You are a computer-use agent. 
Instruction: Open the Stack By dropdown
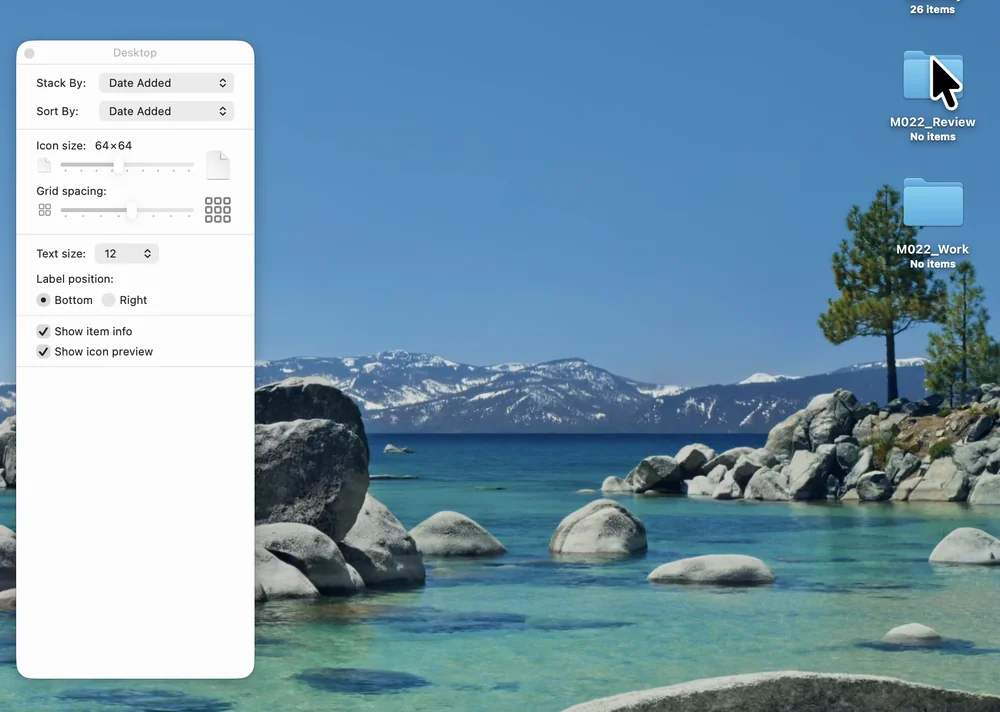pos(166,83)
